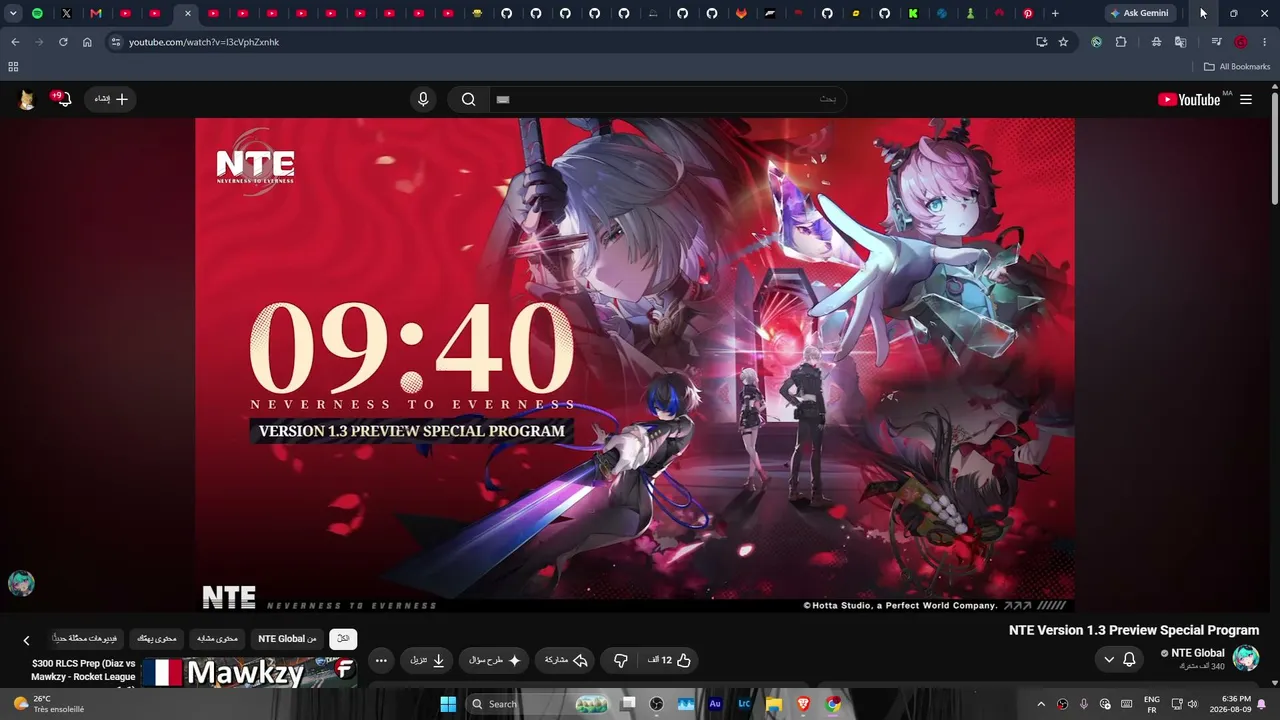This screenshot has height=720, width=1280.
Task: Bookmark this page with the star
Action: point(1063,42)
